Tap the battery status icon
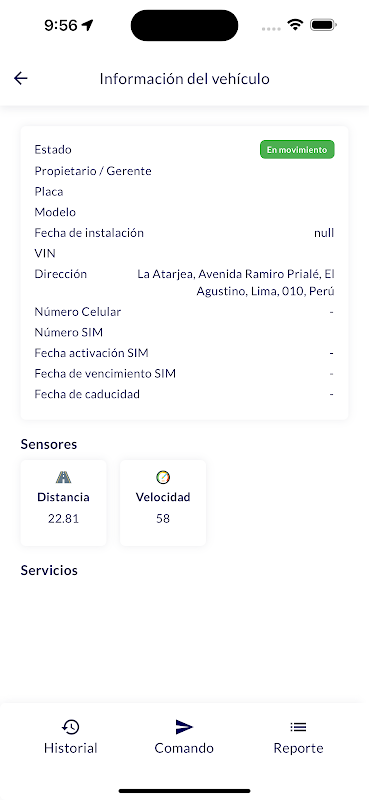Image resolution: width=369 pixels, height=800 pixels. click(323, 24)
